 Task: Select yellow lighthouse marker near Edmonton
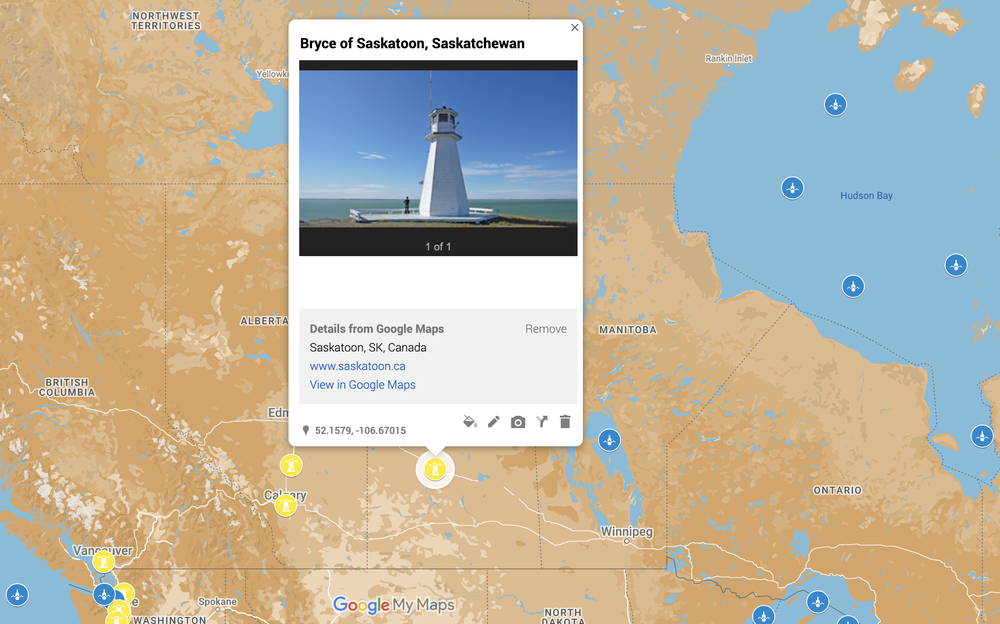coord(291,465)
